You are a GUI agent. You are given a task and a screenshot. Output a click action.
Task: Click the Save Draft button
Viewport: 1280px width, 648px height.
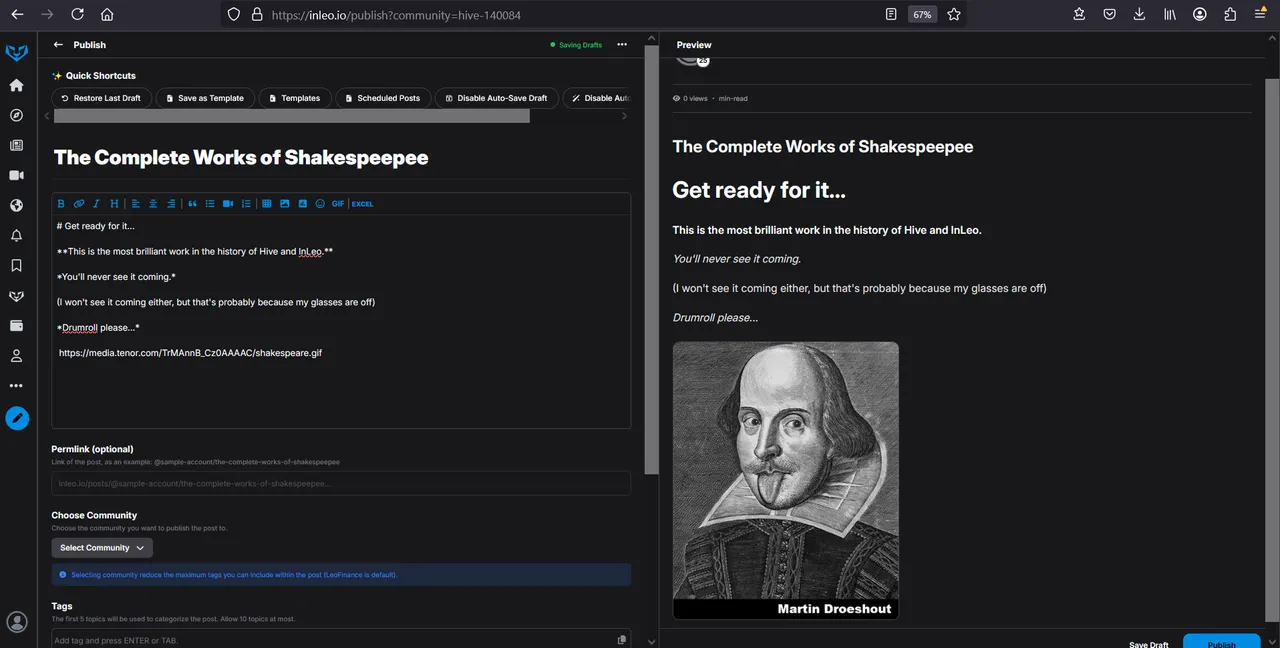point(1149,644)
